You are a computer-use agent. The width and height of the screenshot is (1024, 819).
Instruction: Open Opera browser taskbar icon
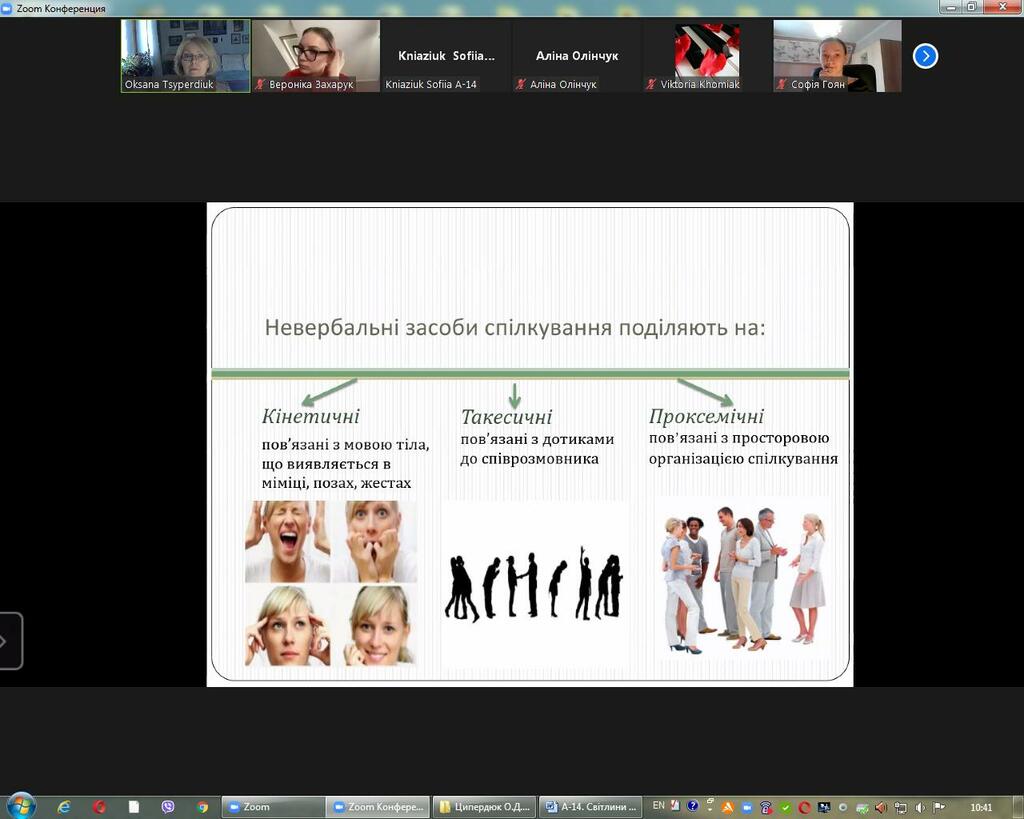pos(99,807)
